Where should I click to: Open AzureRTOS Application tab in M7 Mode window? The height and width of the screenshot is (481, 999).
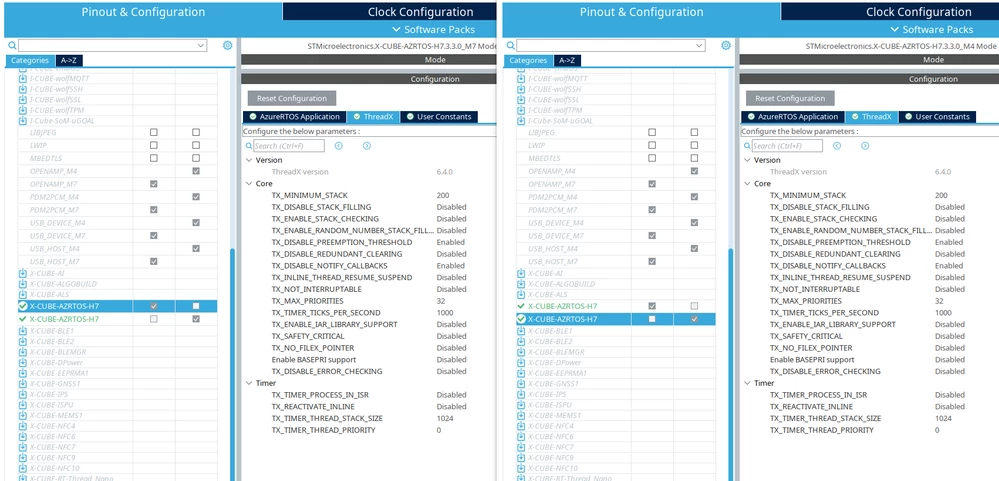click(294, 117)
